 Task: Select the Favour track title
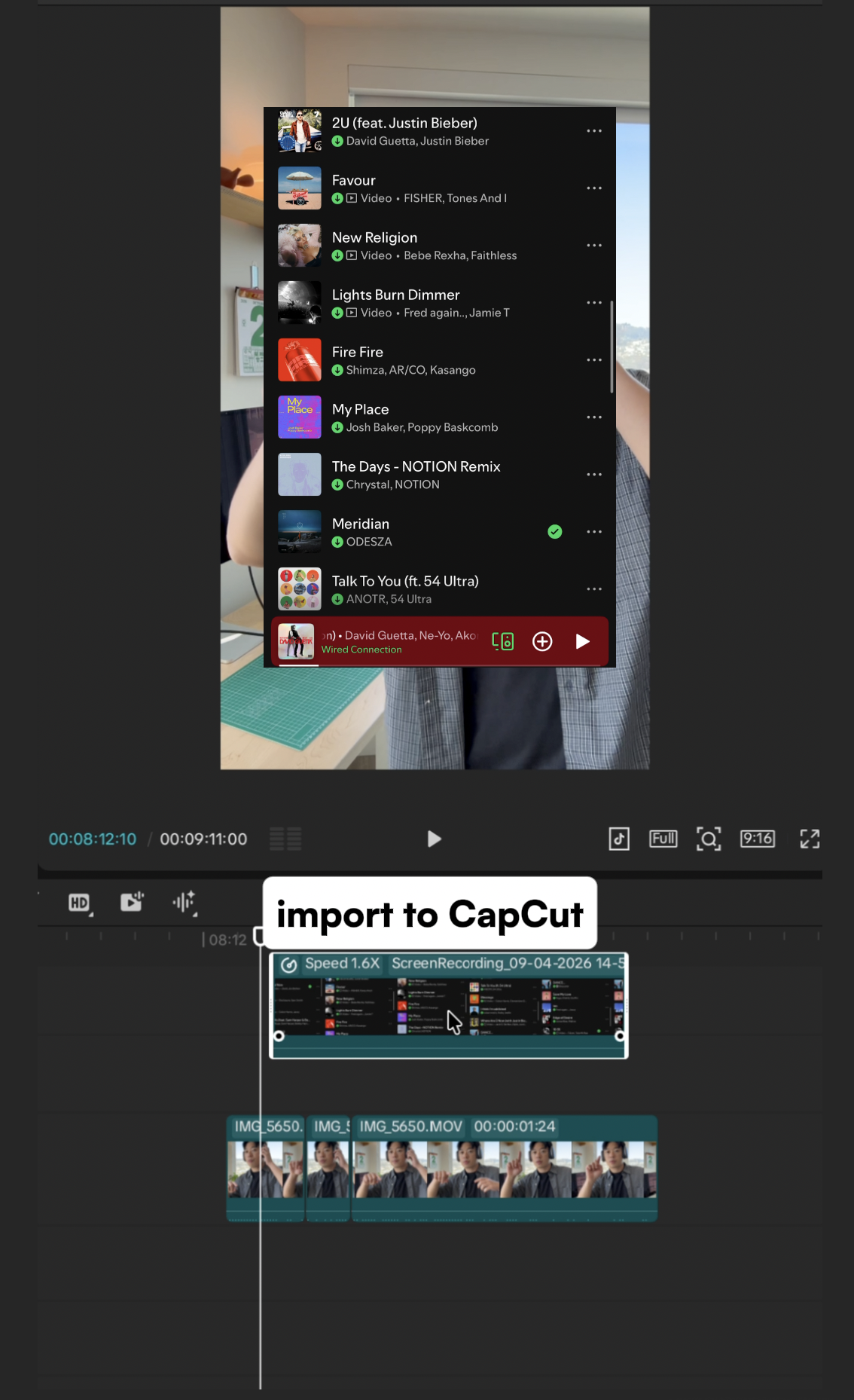tap(354, 181)
